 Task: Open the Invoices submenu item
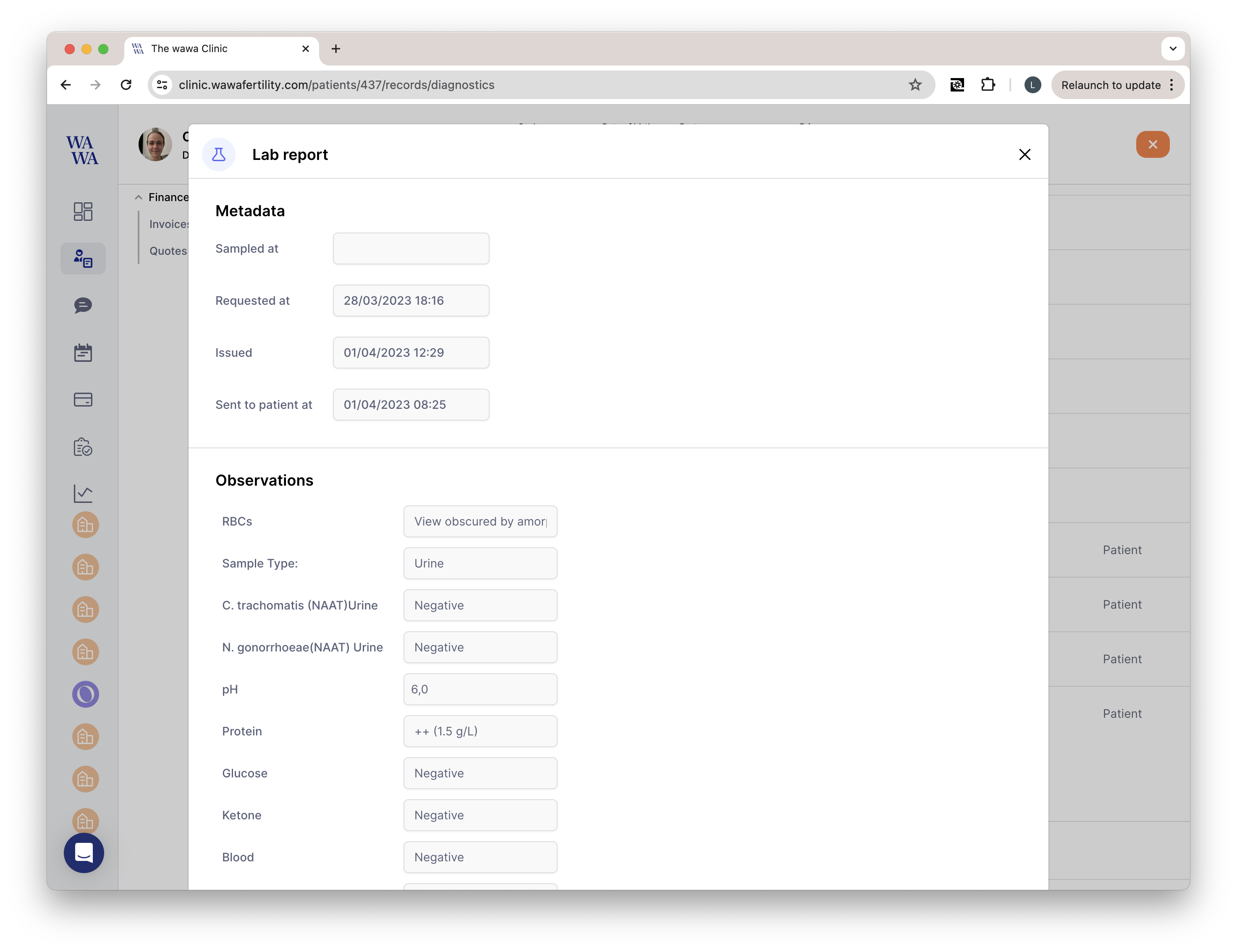point(169,224)
